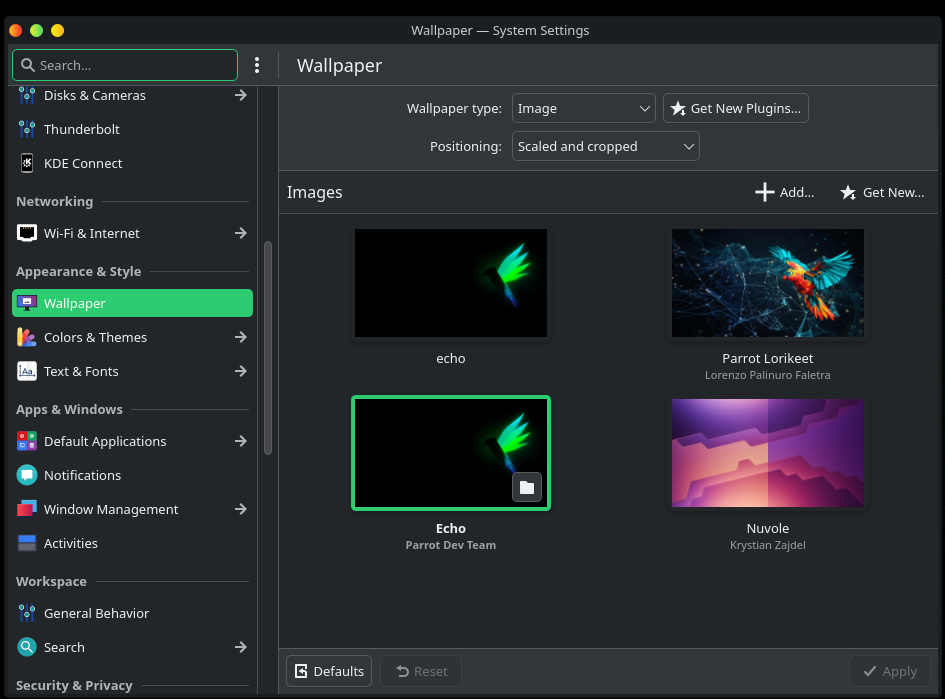This screenshot has height=699, width=945.
Task: Select Default Applications in sidebar
Action: 105,441
